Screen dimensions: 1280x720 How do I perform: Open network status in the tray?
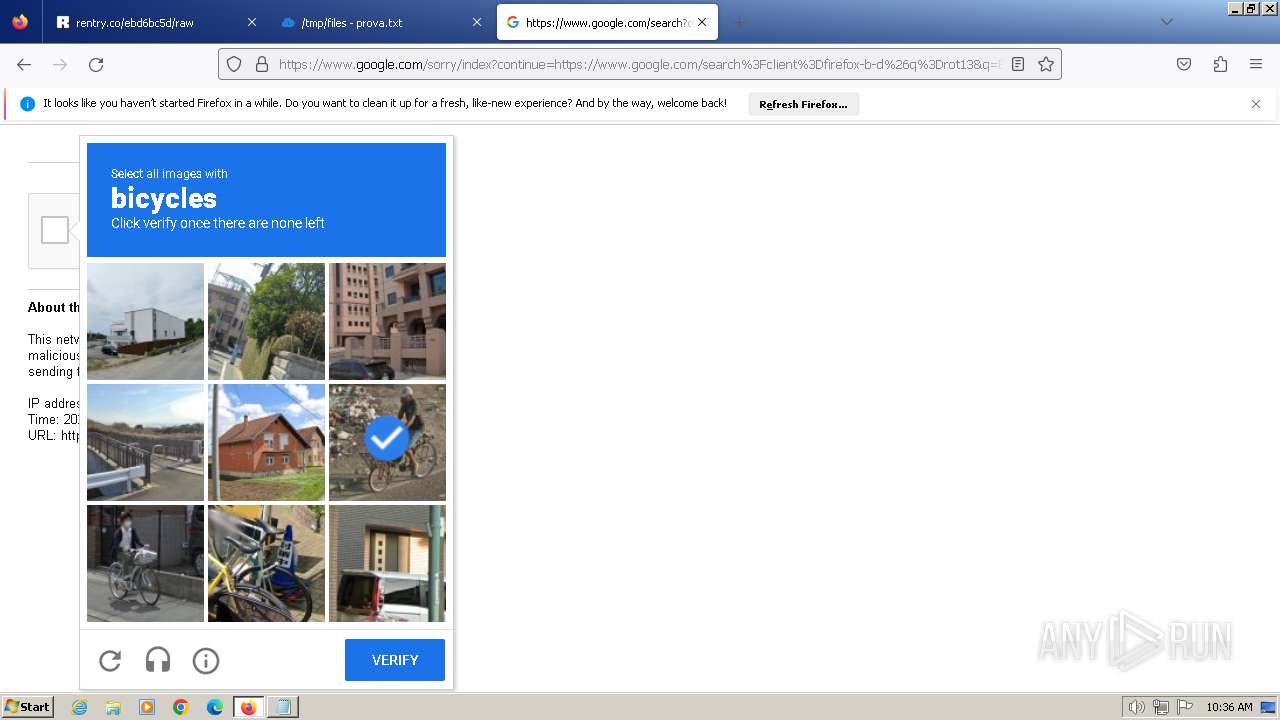coord(1161,707)
